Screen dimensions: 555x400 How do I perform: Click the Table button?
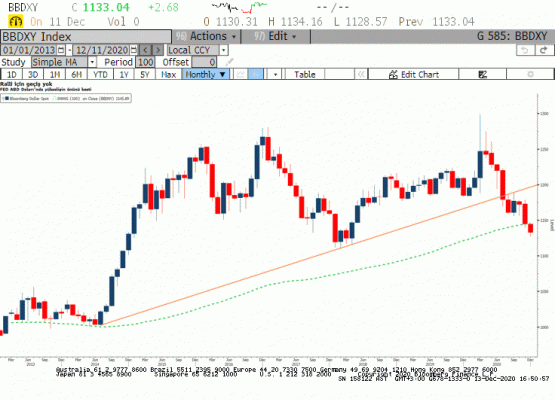305,74
